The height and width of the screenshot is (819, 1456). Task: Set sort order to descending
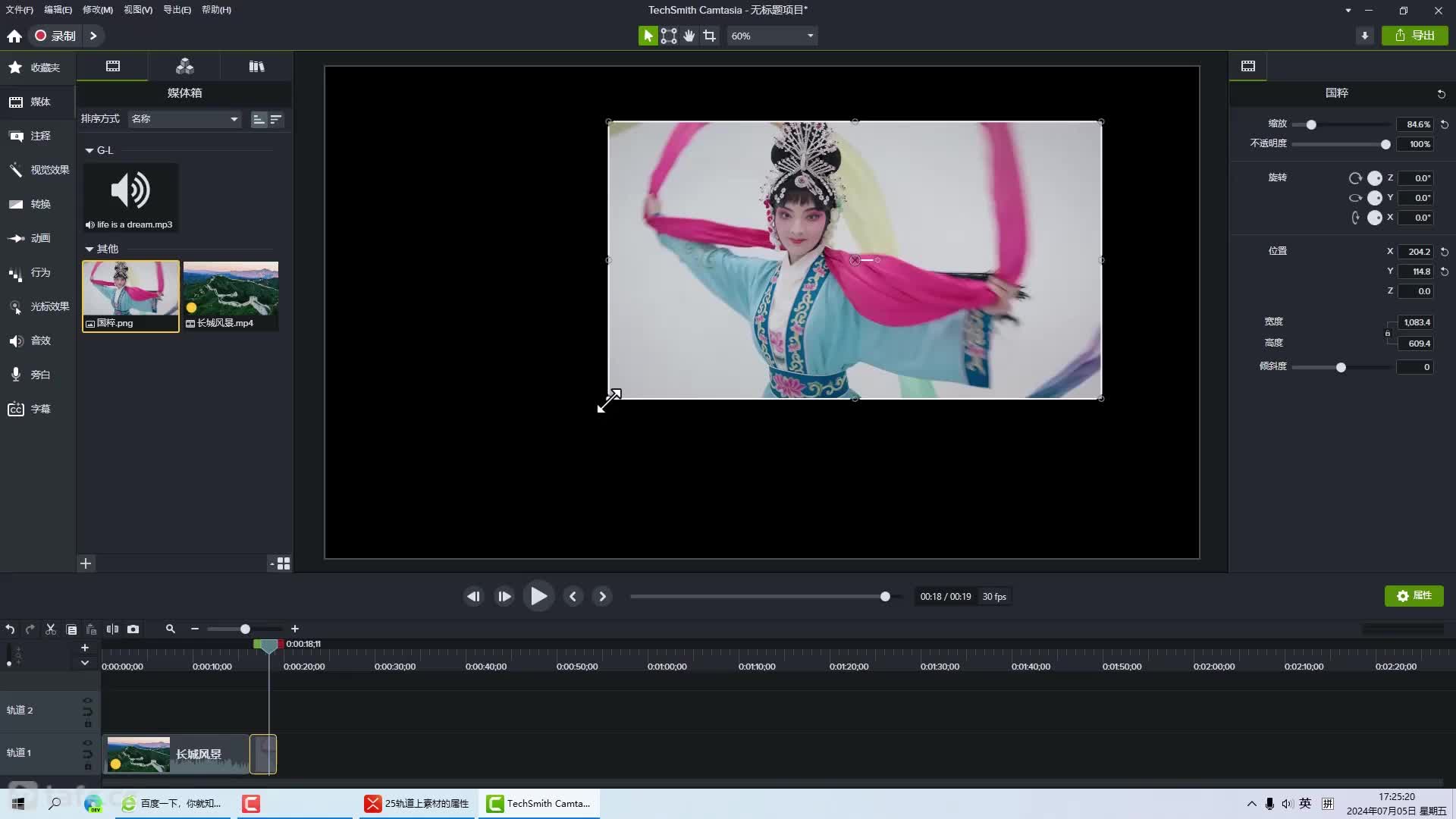coord(276,119)
